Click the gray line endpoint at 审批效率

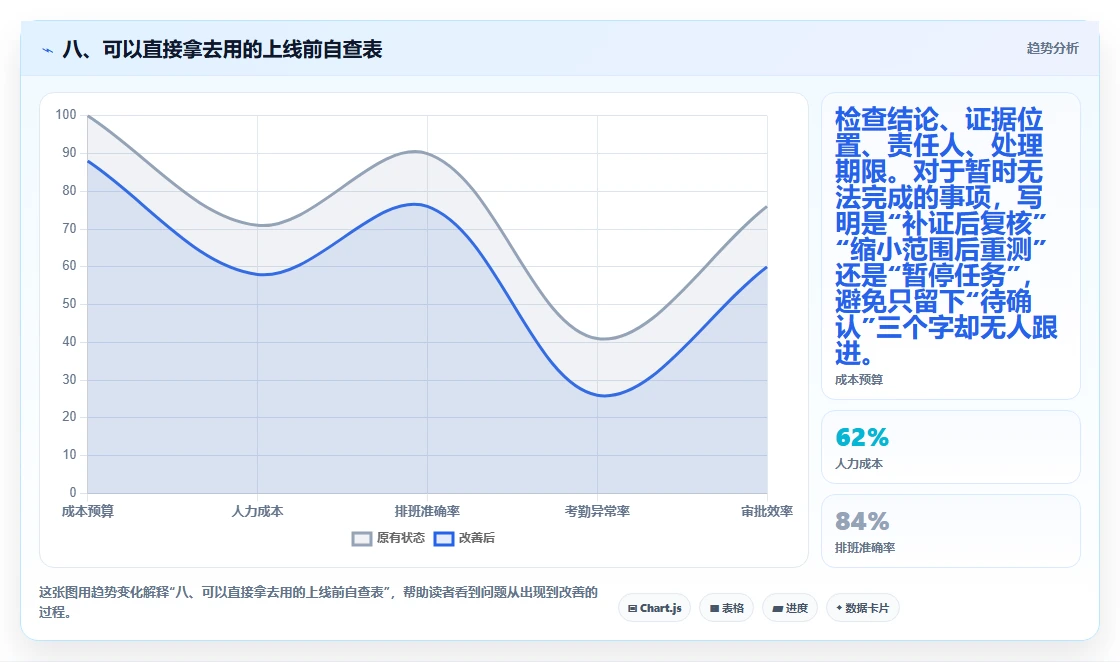point(766,206)
